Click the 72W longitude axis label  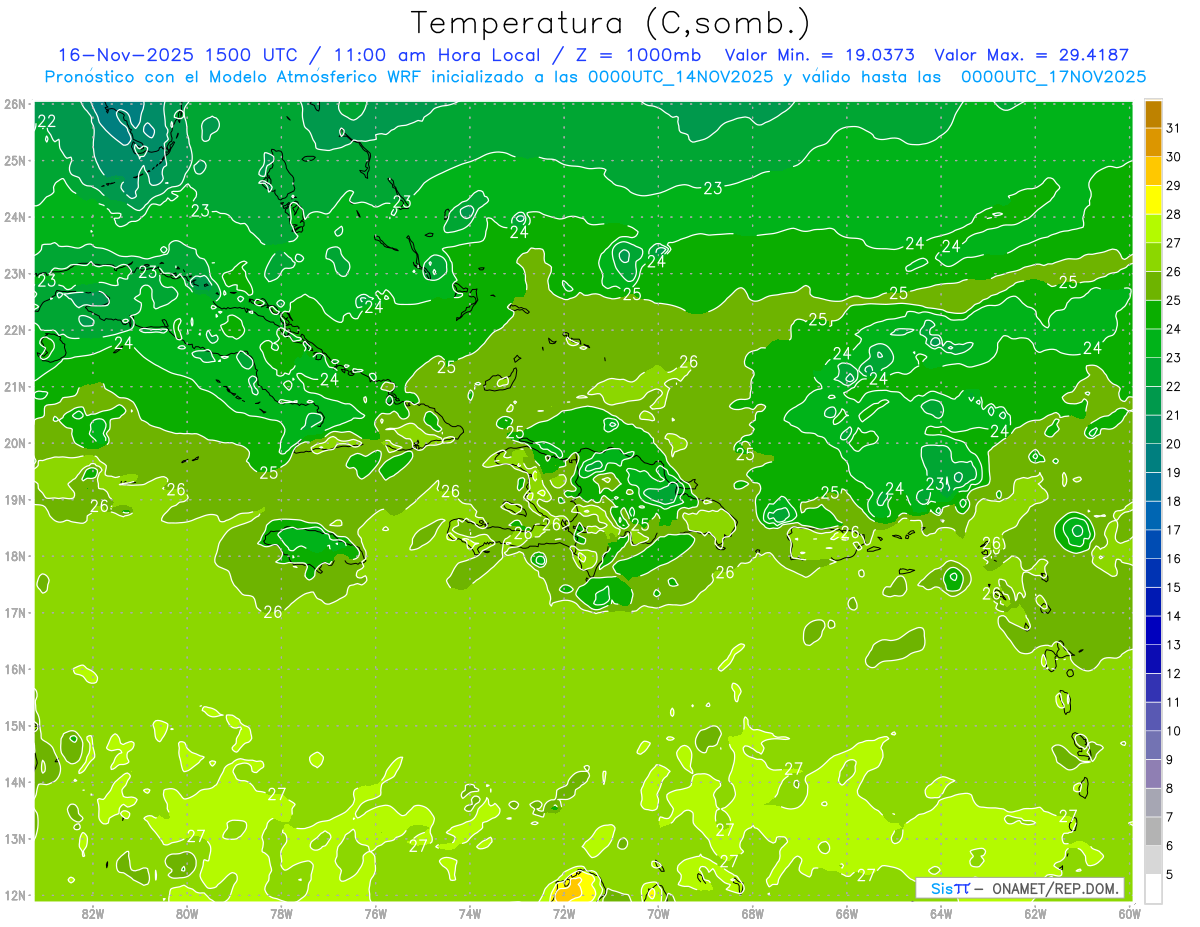coord(564,913)
